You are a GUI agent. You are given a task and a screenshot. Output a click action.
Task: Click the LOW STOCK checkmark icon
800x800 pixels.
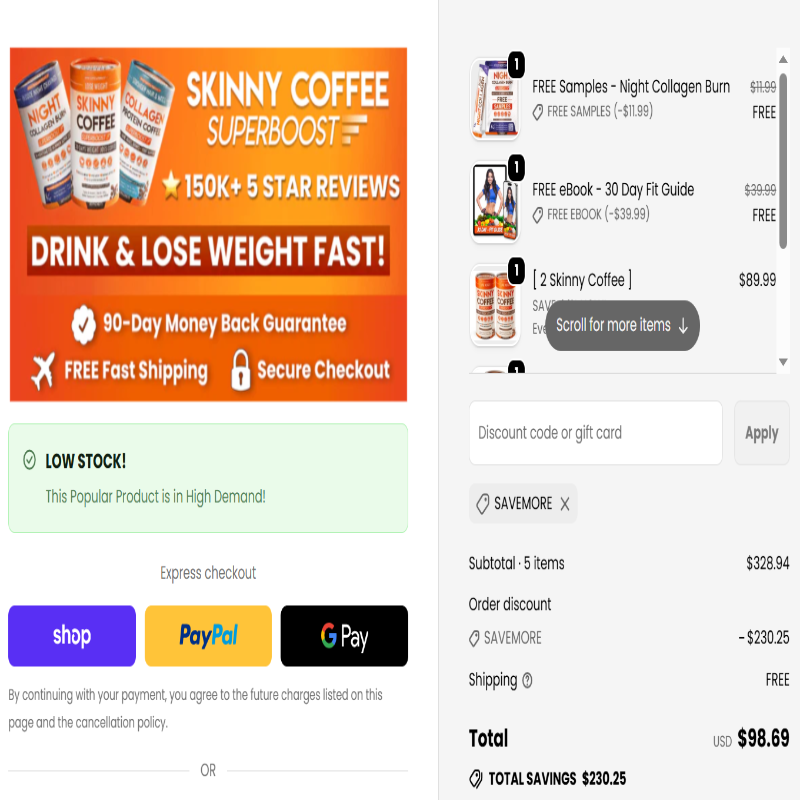click(30, 460)
